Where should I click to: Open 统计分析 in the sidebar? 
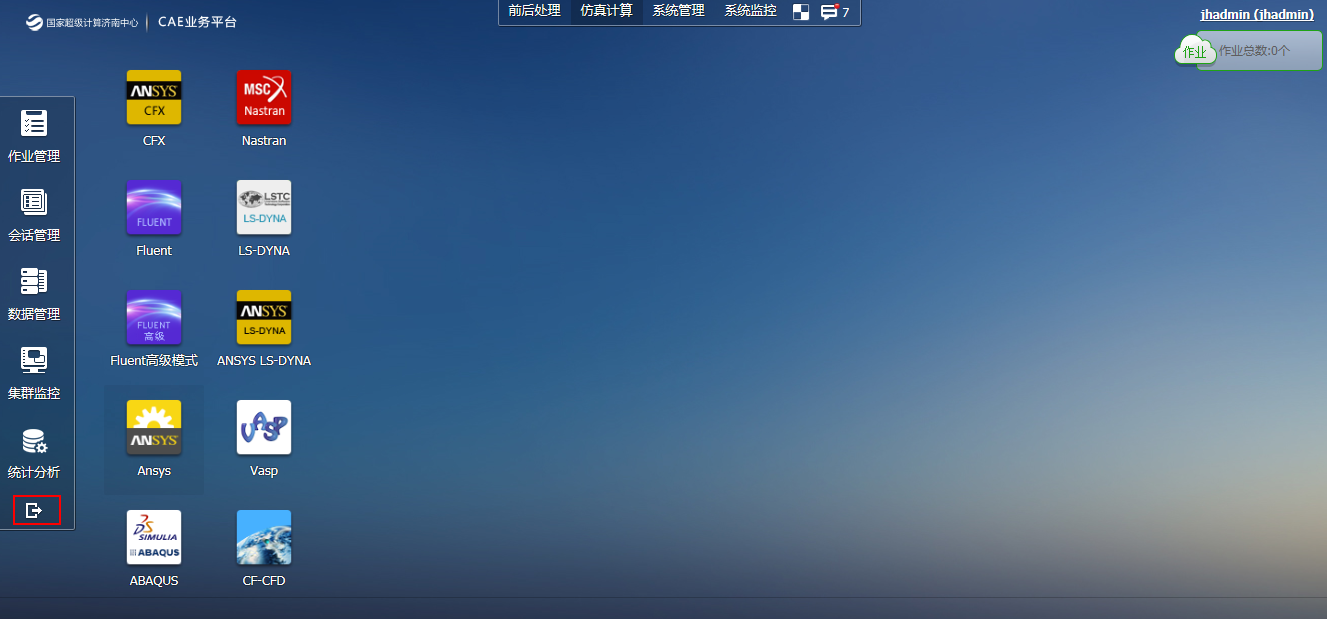coord(34,452)
